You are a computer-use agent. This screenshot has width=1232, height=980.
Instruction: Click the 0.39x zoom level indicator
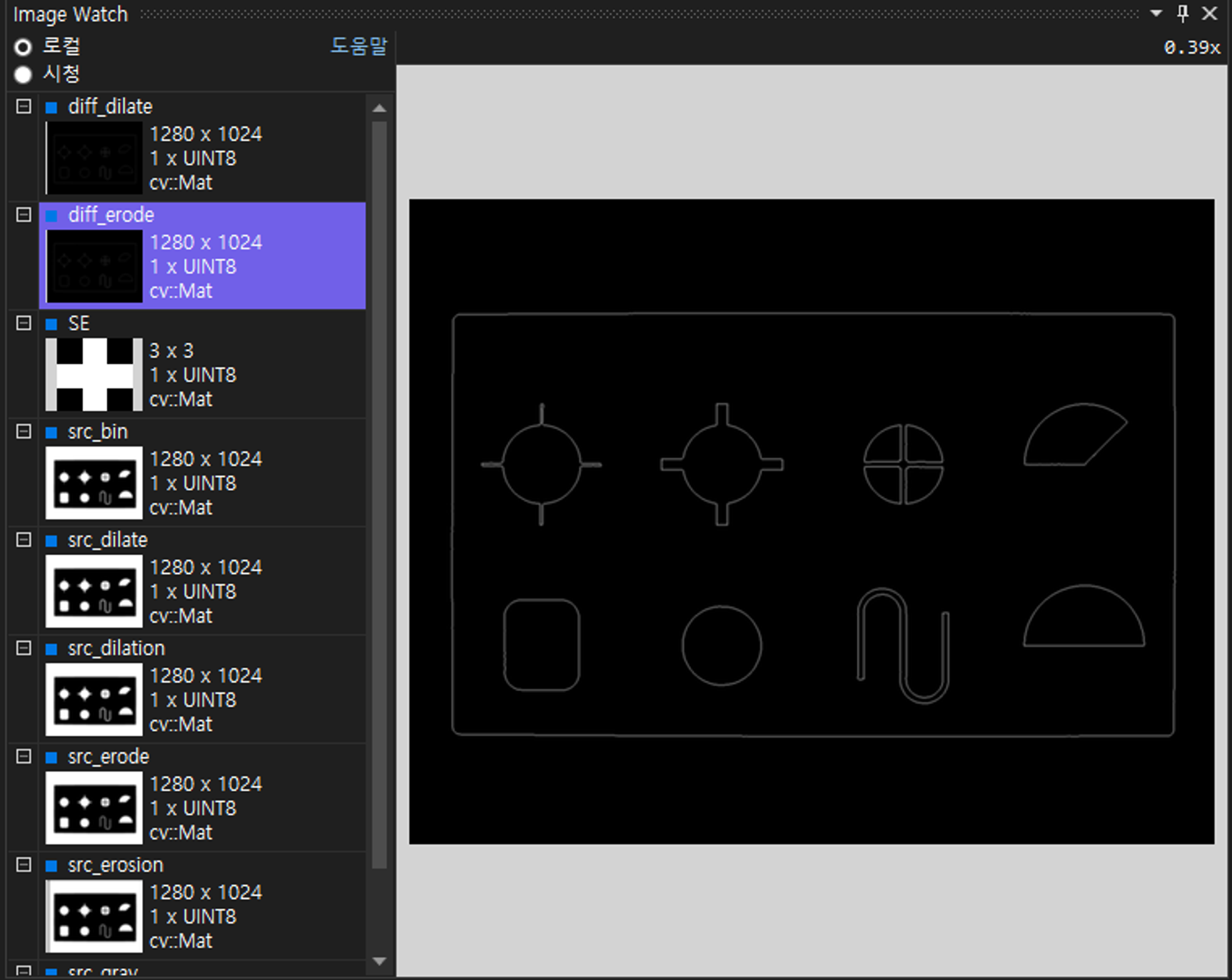pos(1191,48)
